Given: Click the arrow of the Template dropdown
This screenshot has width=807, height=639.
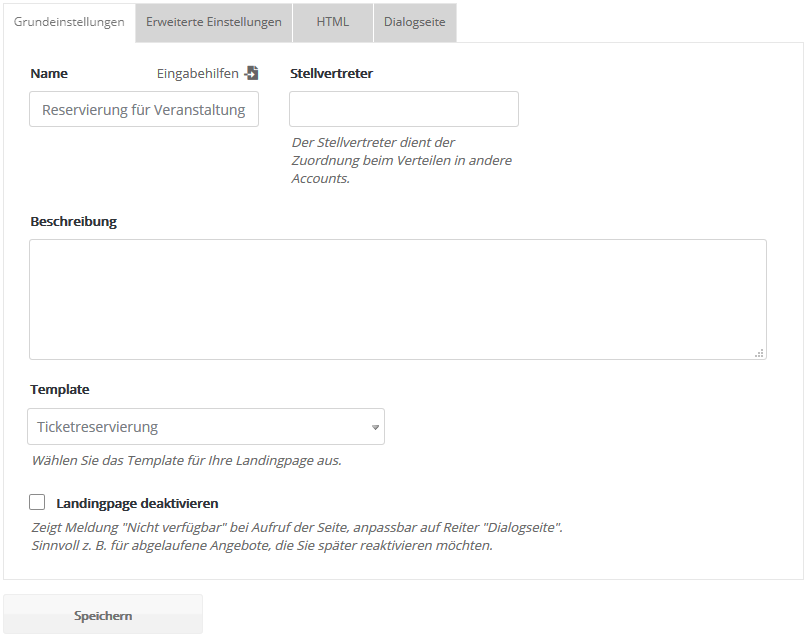Looking at the screenshot, I should coord(375,427).
